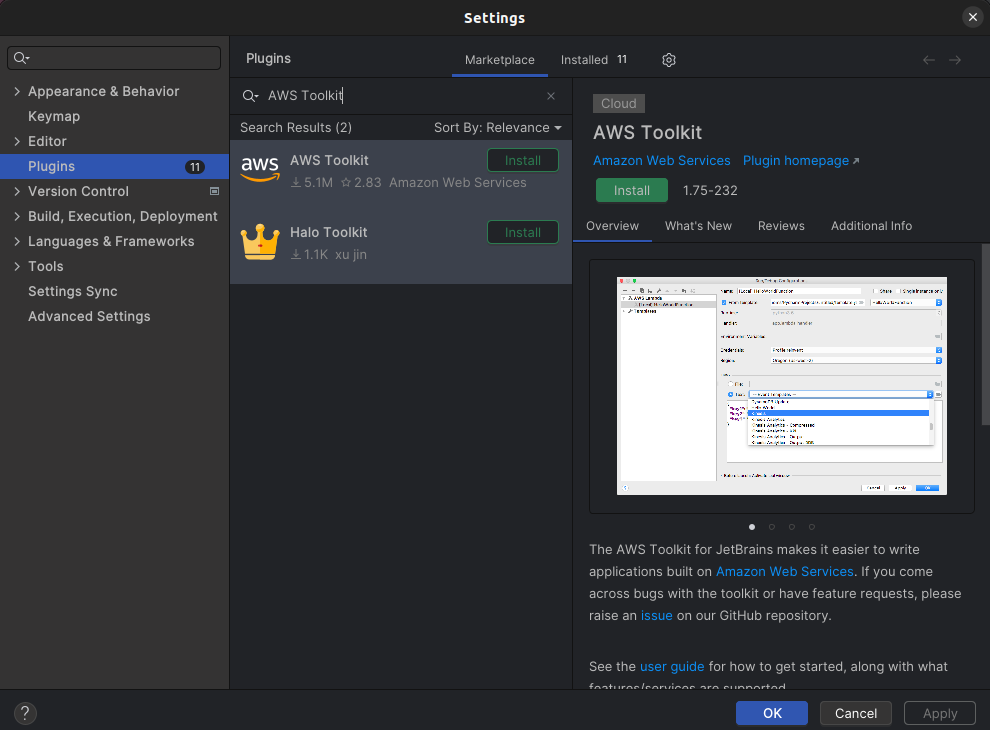Expand Languages & Frameworks section
This screenshot has width=990, height=730.
(17, 241)
